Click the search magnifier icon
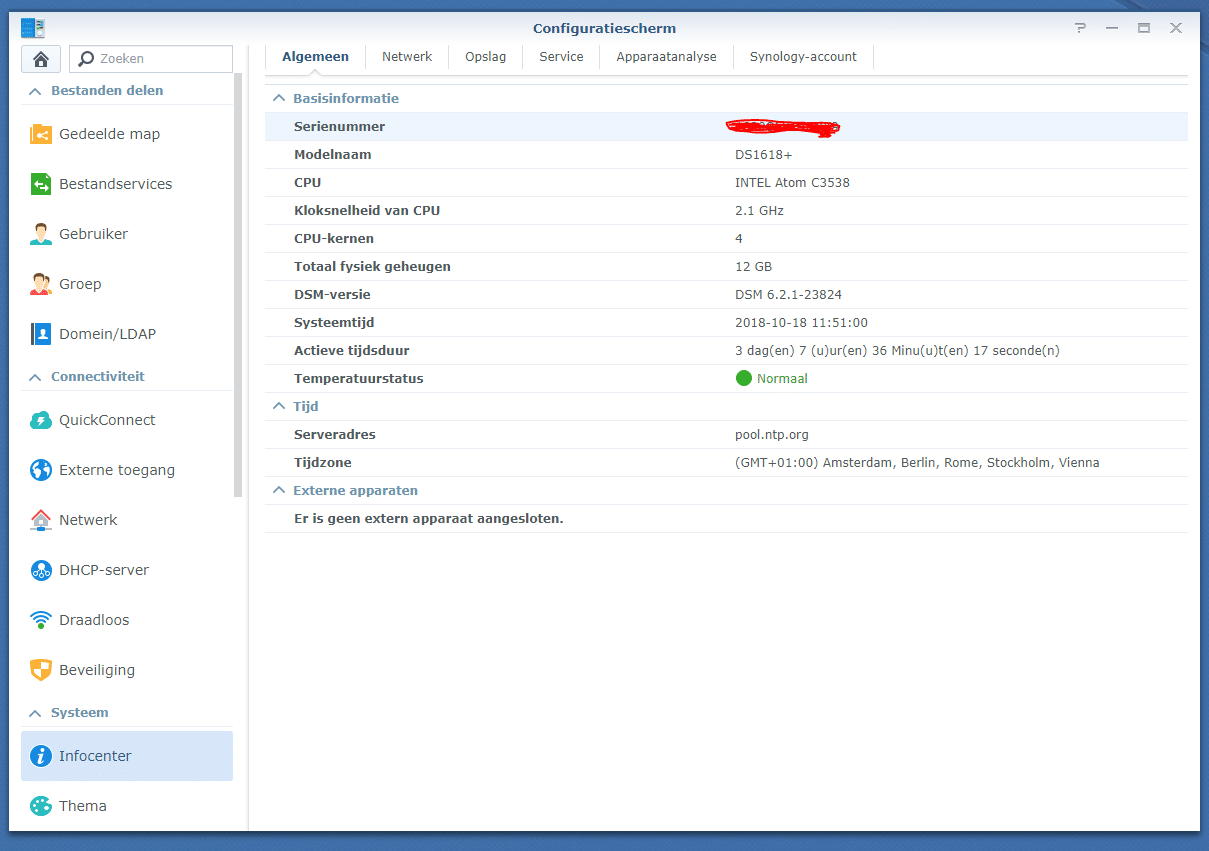Screen dimensions: 1209x851 [x=88, y=59]
